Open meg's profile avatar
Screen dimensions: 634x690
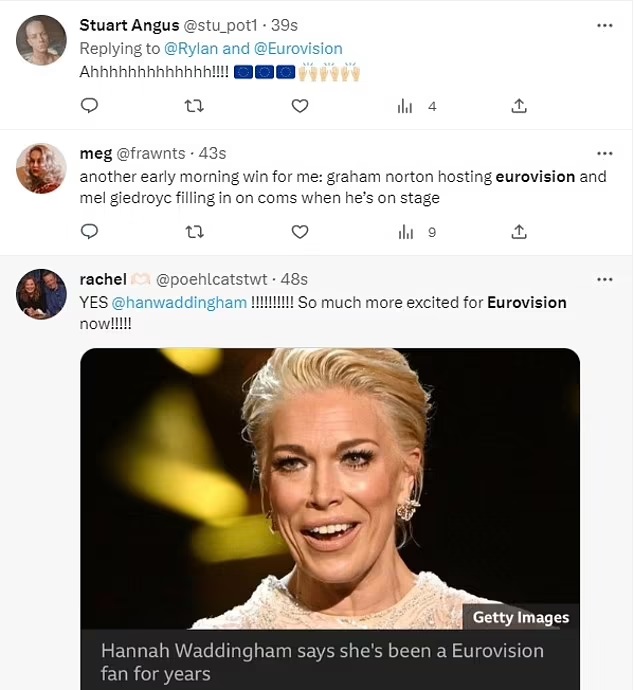[x=41, y=168]
